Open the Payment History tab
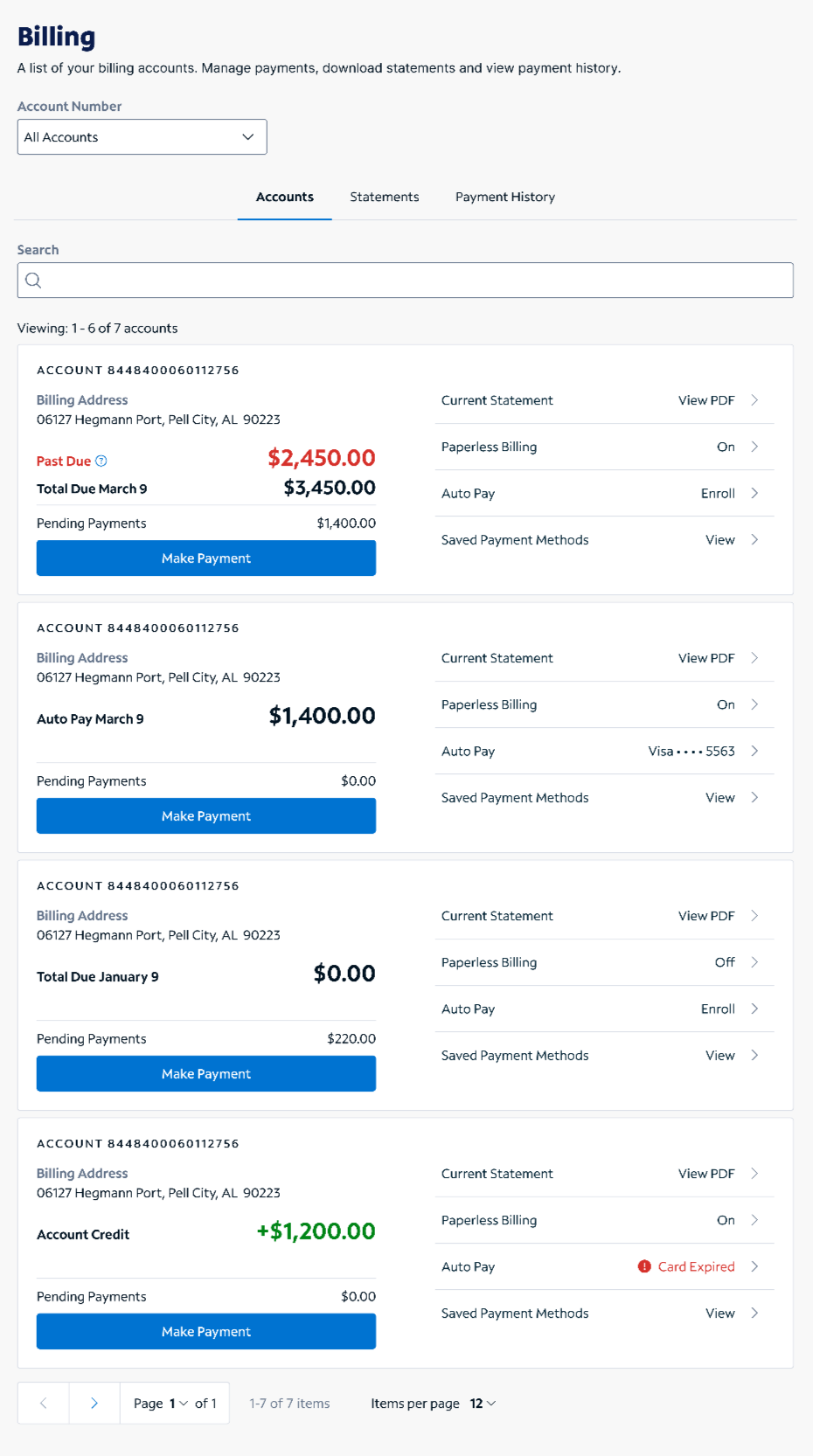The width and height of the screenshot is (813, 1456). [505, 197]
